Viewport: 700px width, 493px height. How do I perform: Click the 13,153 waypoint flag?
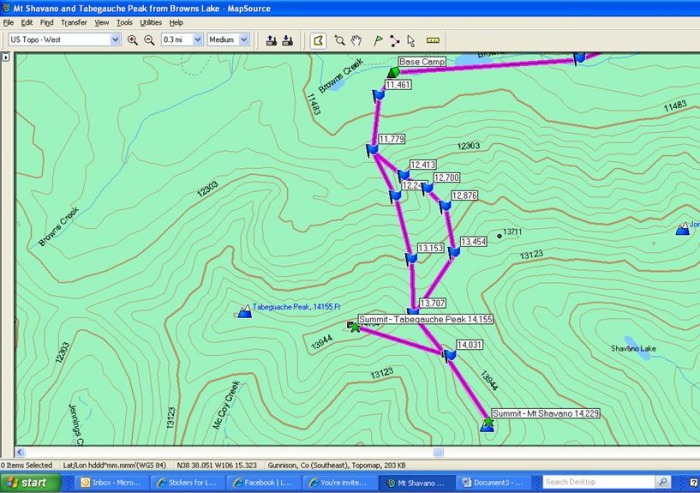[x=411, y=259]
